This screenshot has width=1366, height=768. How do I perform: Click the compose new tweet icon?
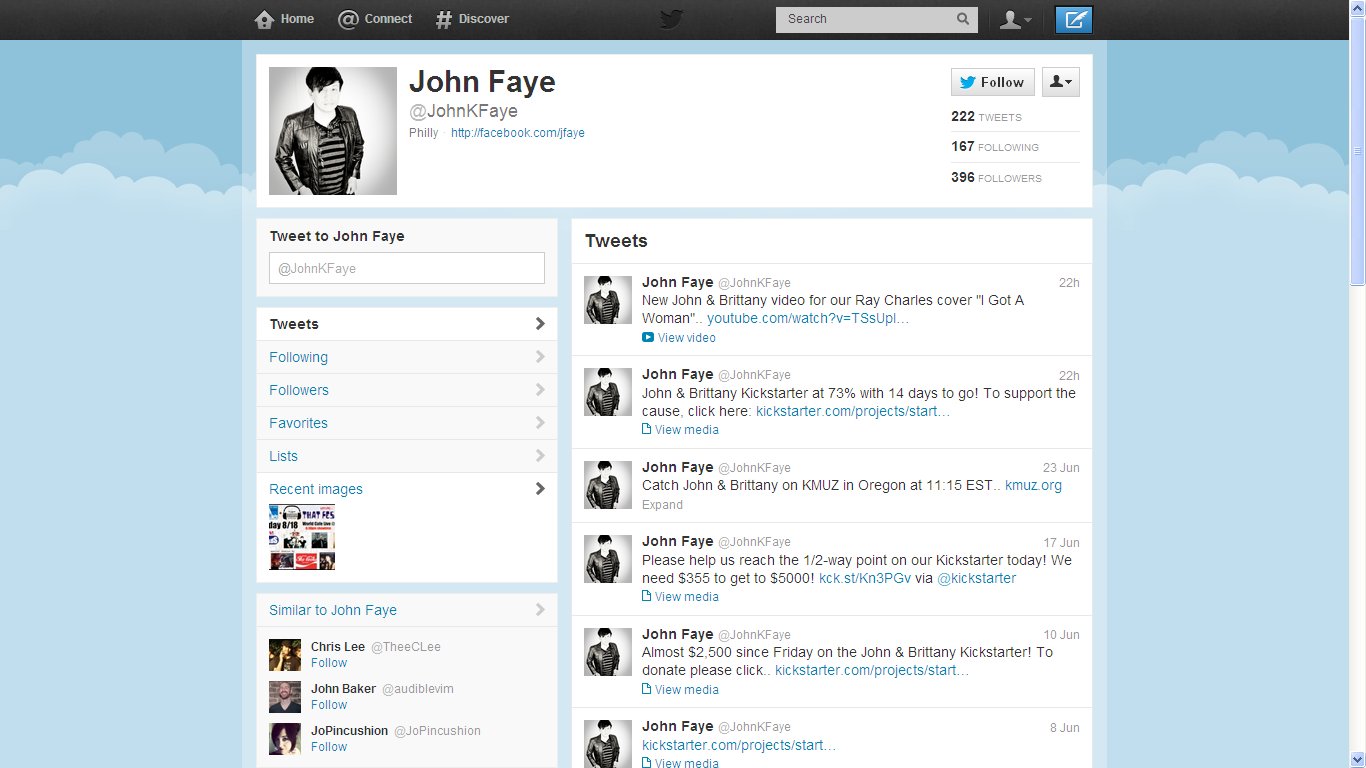(x=1074, y=19)
